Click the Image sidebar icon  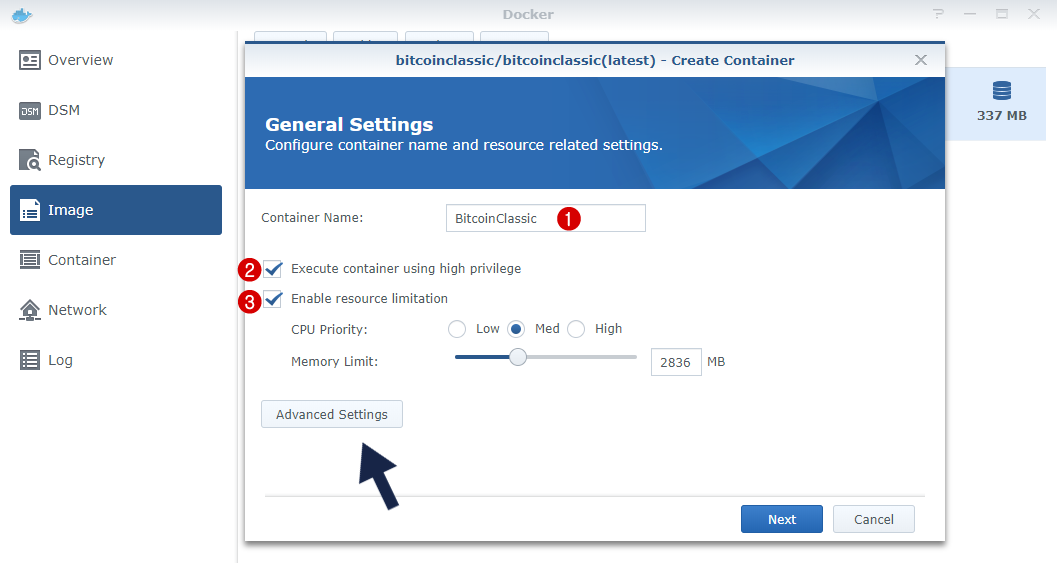click(x=30, y=210)
